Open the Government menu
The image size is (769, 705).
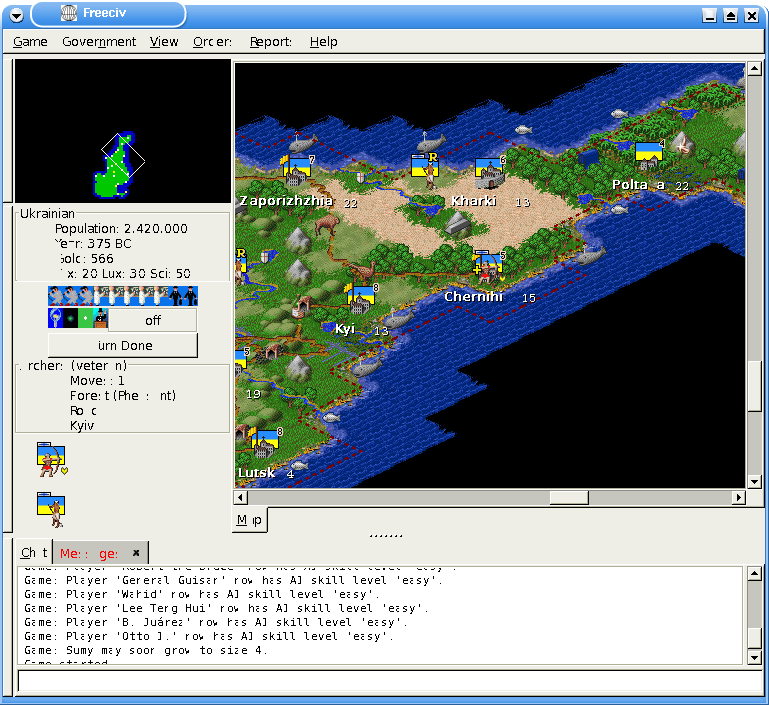[x=99, y=42]
